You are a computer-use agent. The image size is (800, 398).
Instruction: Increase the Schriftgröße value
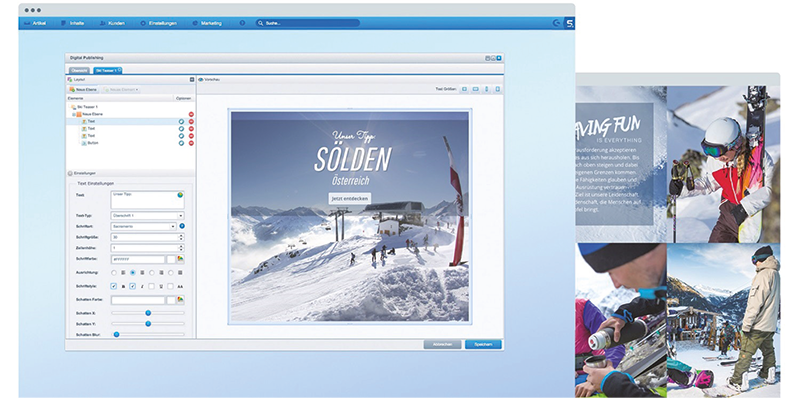click(181, 236)
